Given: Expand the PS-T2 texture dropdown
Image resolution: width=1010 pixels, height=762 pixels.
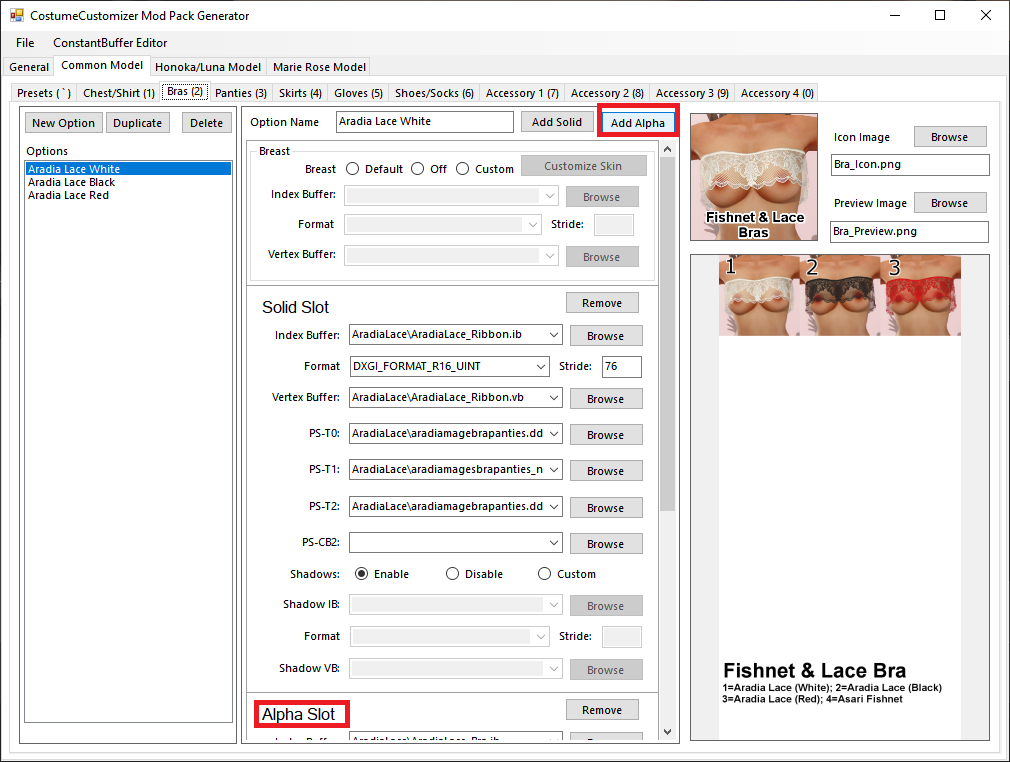Looking at the screenshot, I should tap(554, 507).
